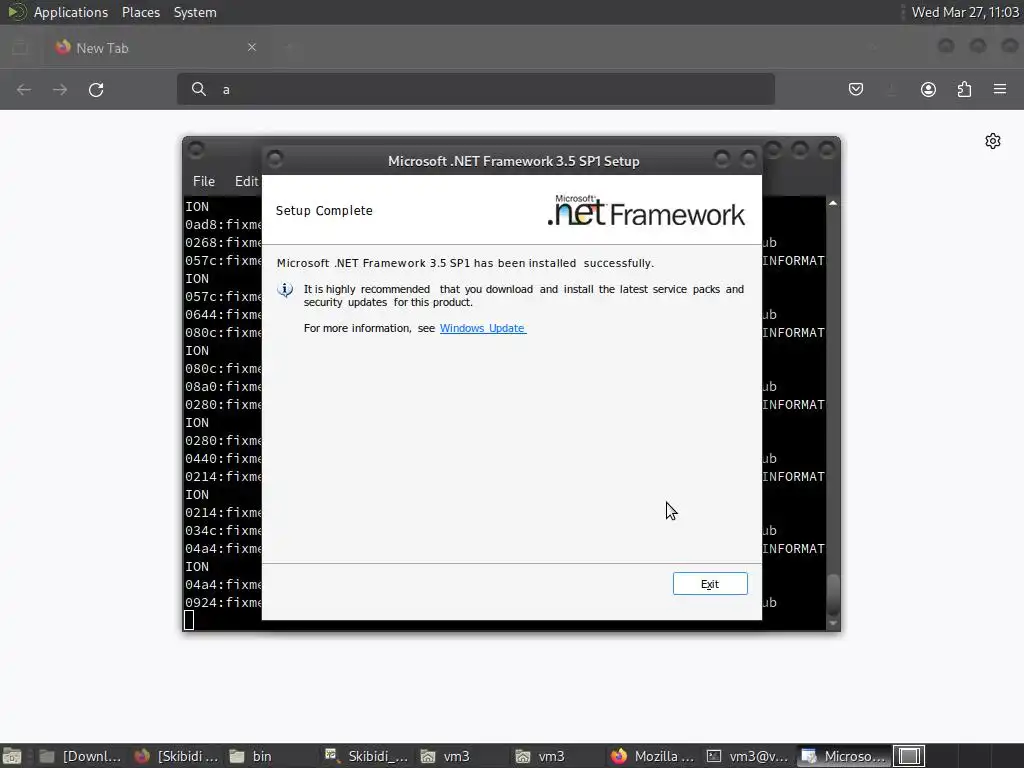Click the Firefox forward arrow
This screenshot has height=768, width=1024.
click(x=60, y=89)
